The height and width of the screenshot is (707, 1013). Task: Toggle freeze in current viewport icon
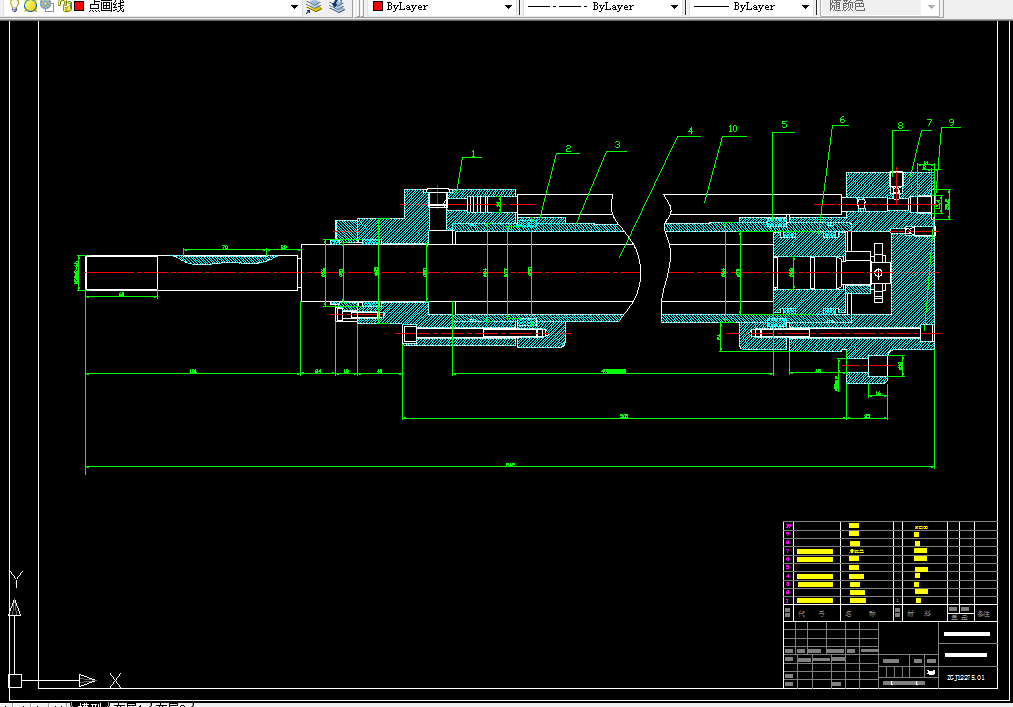[x=47, y=6]
